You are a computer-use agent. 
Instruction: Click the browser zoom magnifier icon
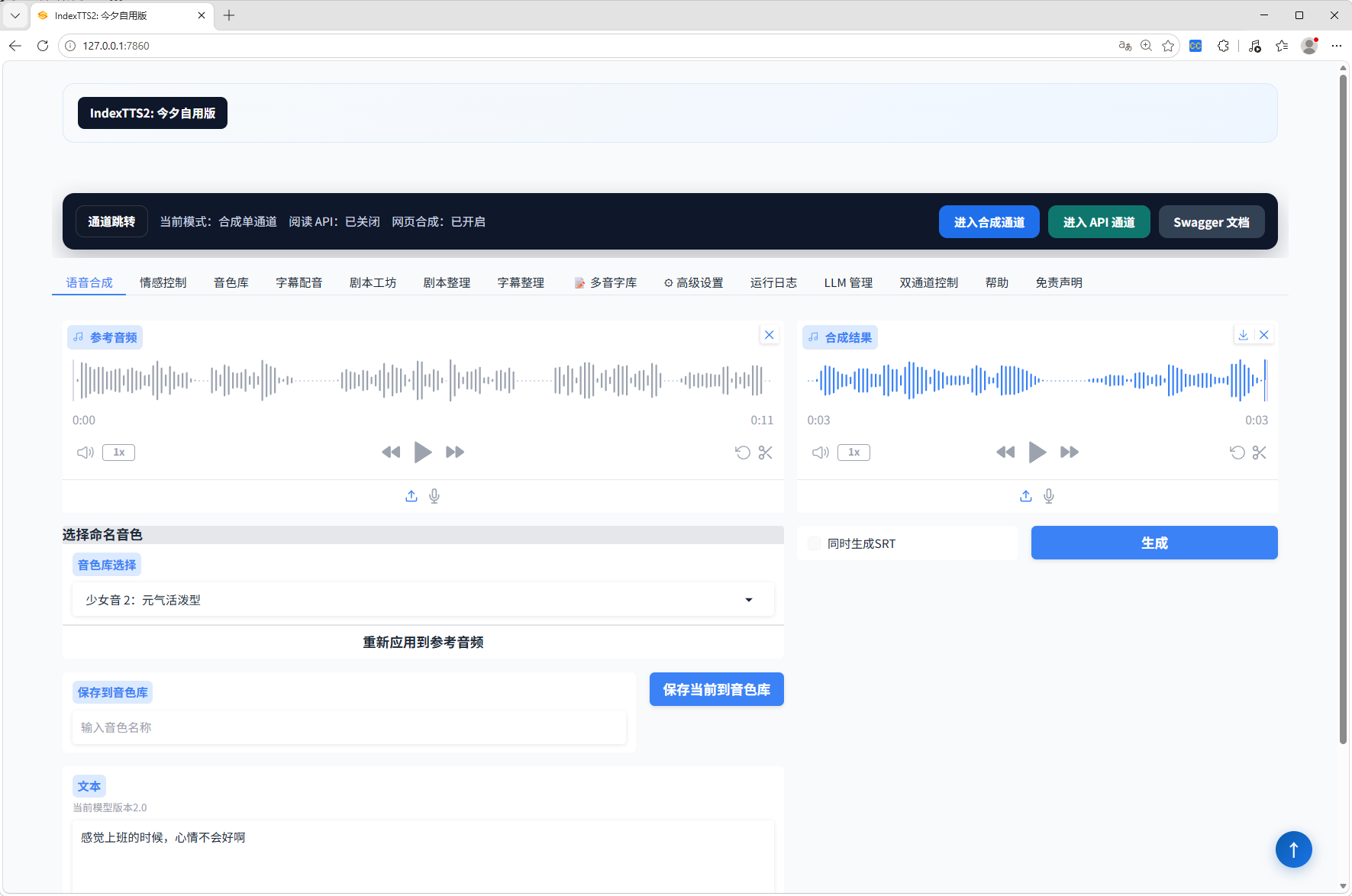point(1146,46)
